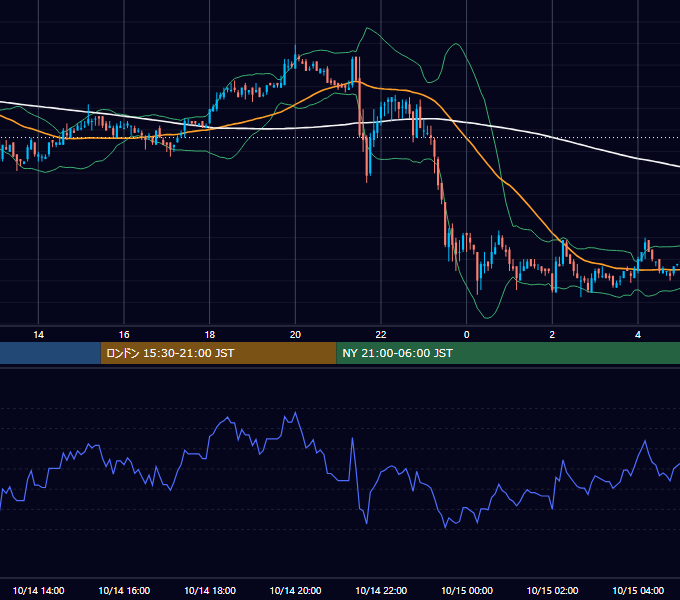Click the '16' hour axis label
The width and height of the screenshot is (680, 600).
click(x=124, y=335)
